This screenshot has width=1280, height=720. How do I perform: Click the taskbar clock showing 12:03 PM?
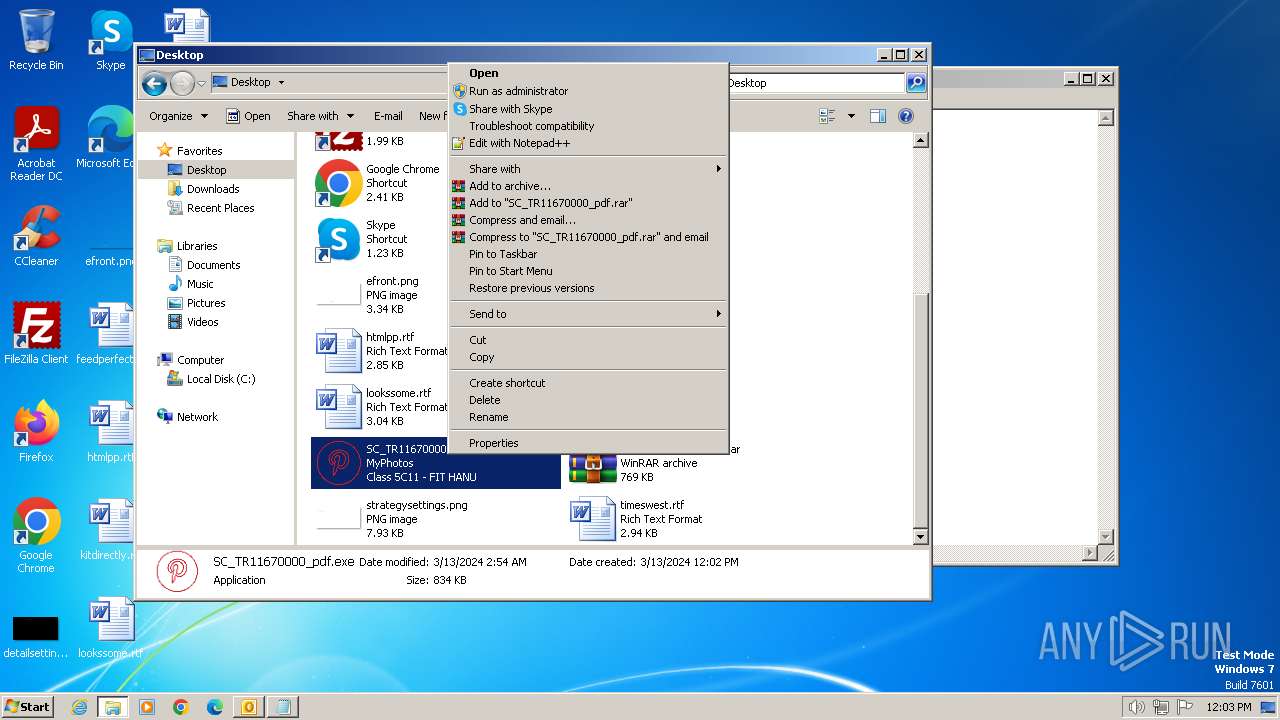click(1229, 707)
